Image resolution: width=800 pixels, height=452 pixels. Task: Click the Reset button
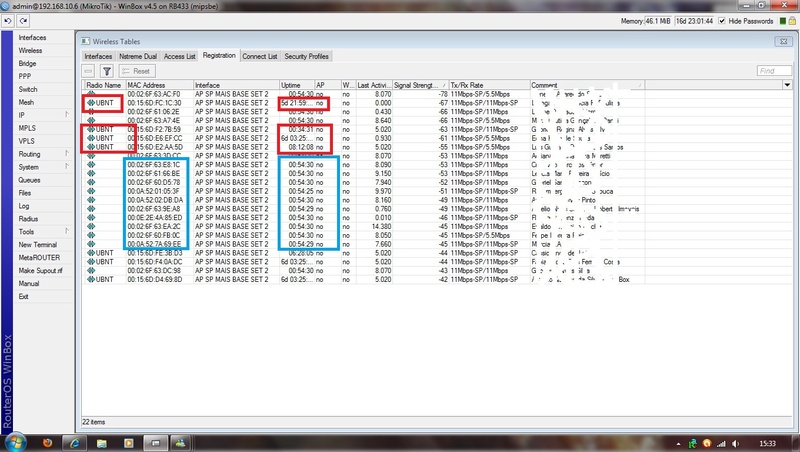click(x=137, y=71)
